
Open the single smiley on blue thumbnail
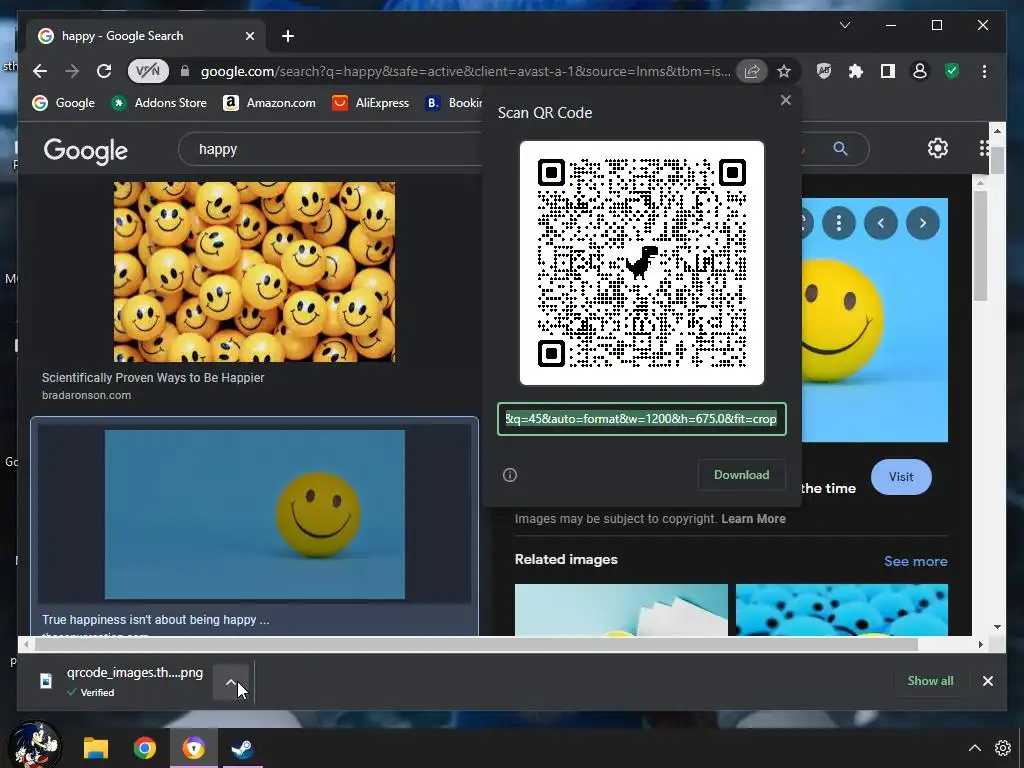pyautogui.click(x=255, y=514)
